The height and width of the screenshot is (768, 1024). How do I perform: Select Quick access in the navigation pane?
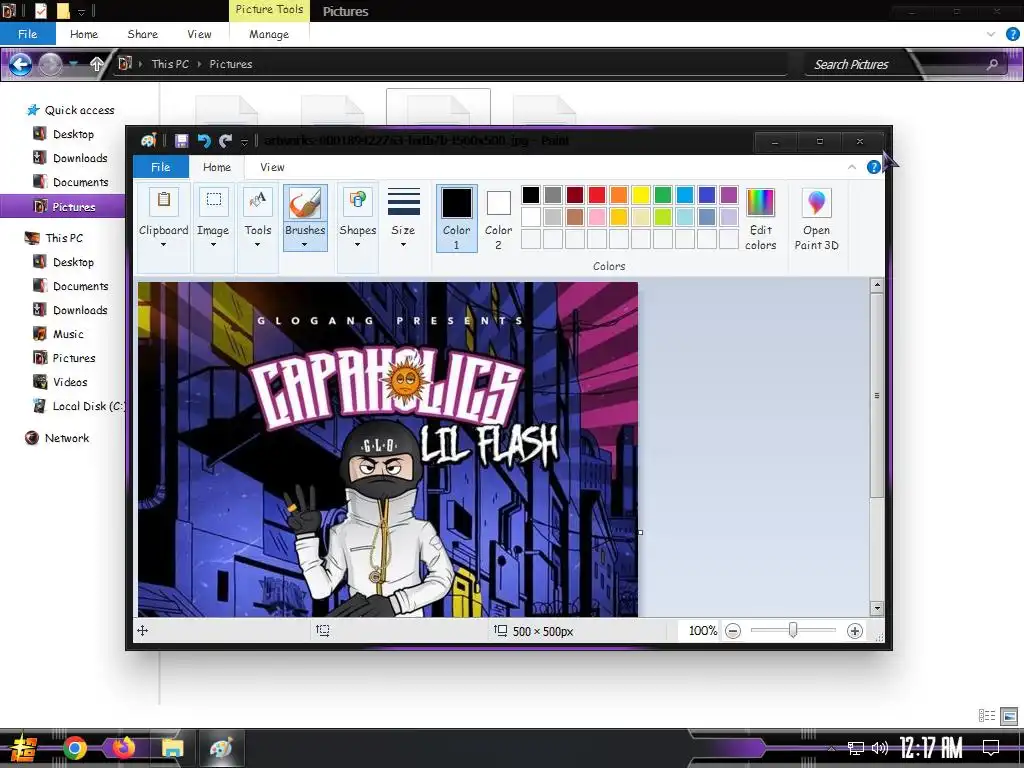pos(79,110)
